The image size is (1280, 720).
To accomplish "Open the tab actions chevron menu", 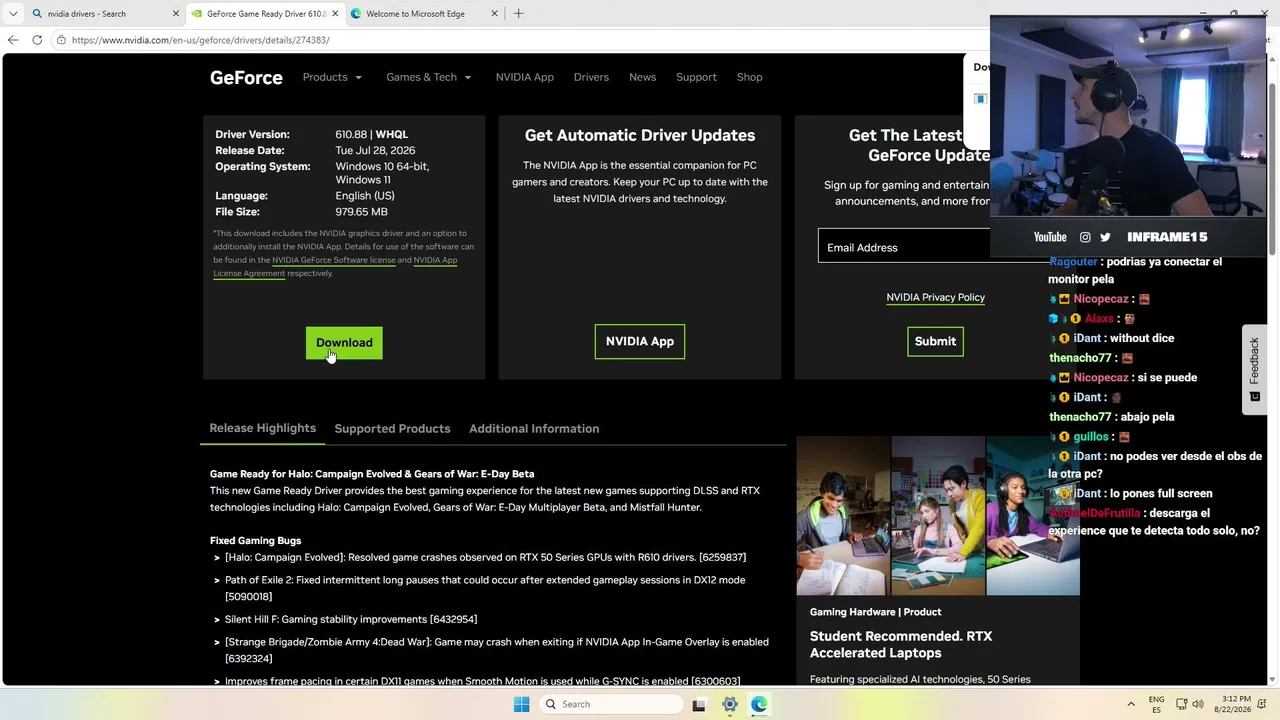I will pyautogui.click(x=13, y=14).
